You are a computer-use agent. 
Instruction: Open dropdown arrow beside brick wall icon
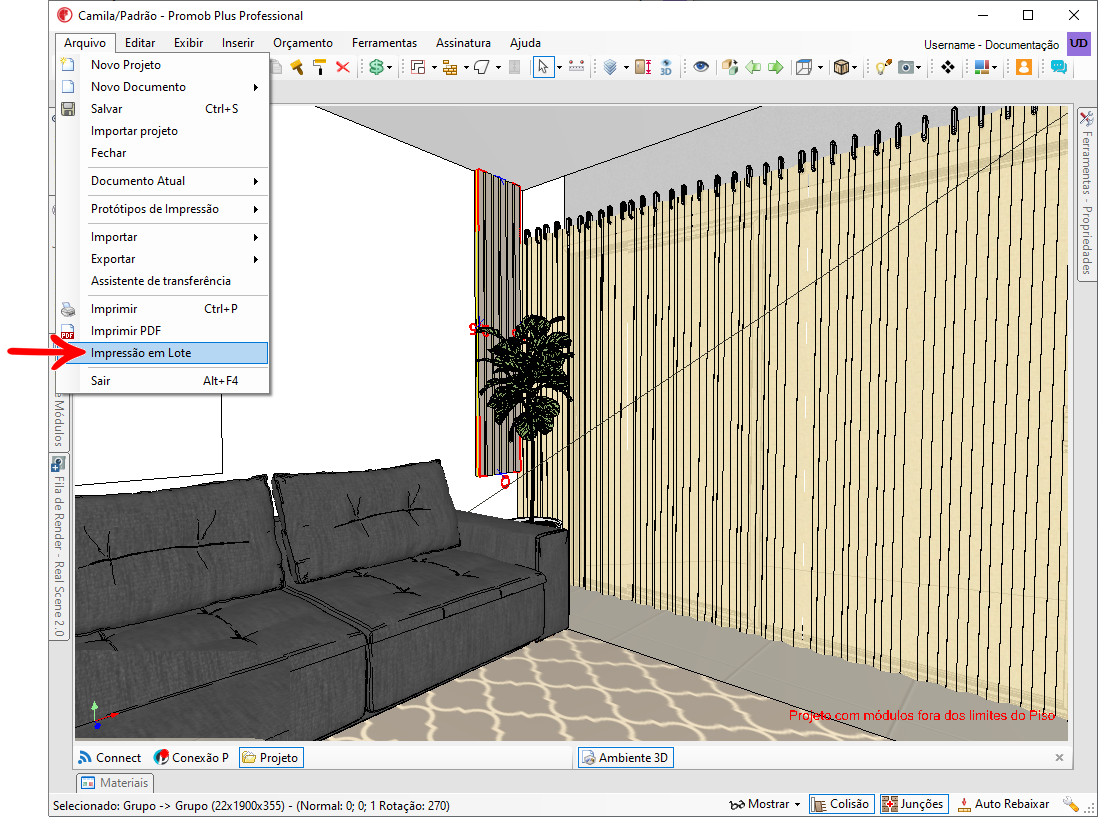pyautogui.click(x=466, y=68)
